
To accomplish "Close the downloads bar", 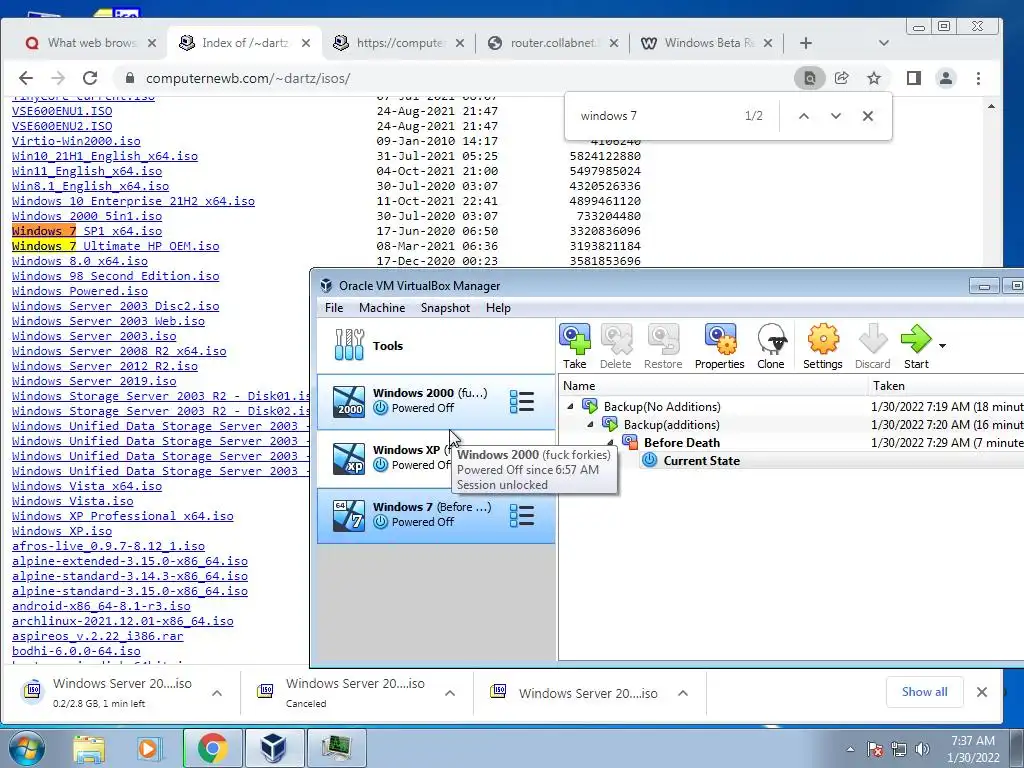I will (x=982, y=692).
